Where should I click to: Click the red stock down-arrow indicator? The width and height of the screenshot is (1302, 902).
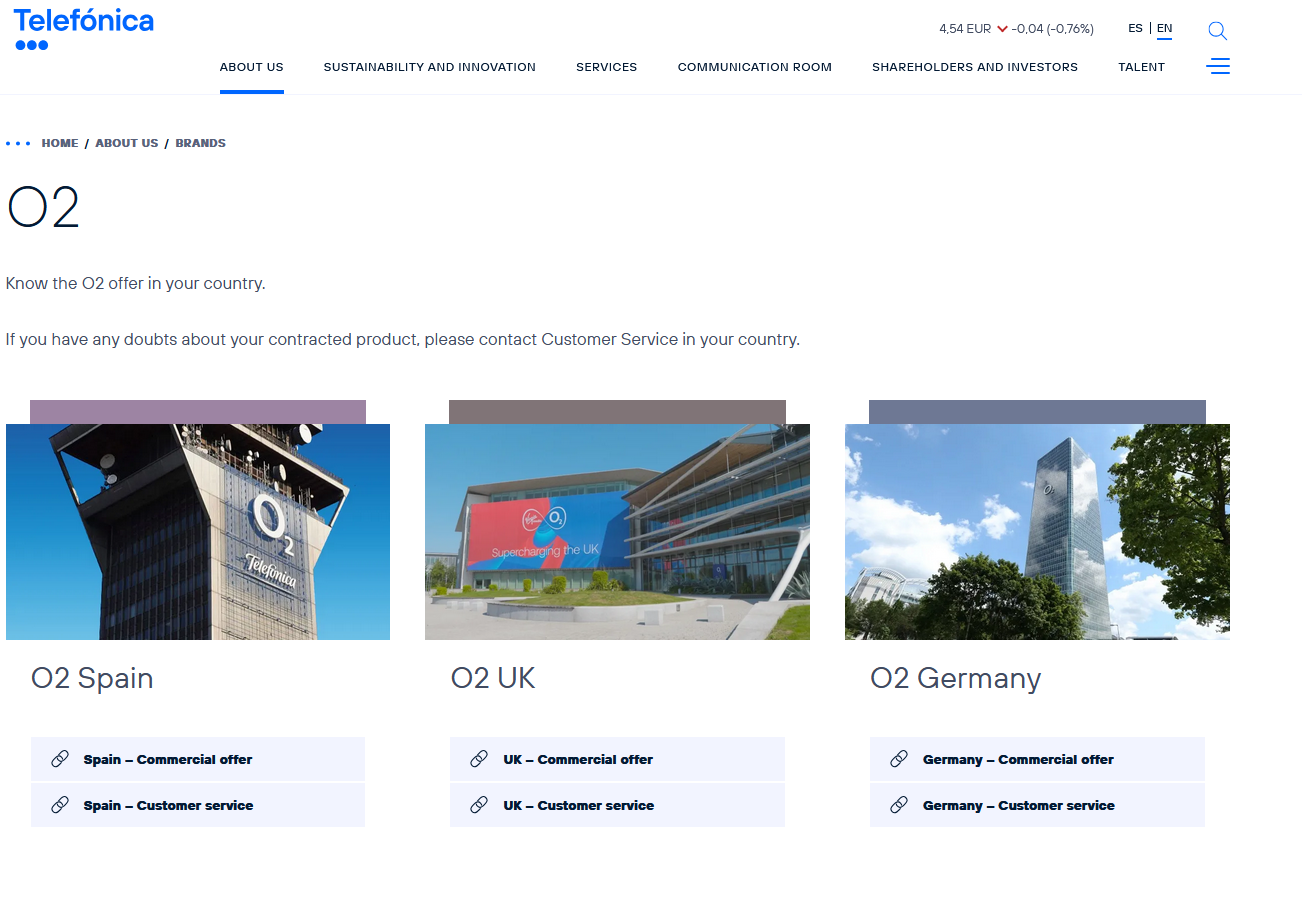pyautogui.click(x=1002, y=29)
